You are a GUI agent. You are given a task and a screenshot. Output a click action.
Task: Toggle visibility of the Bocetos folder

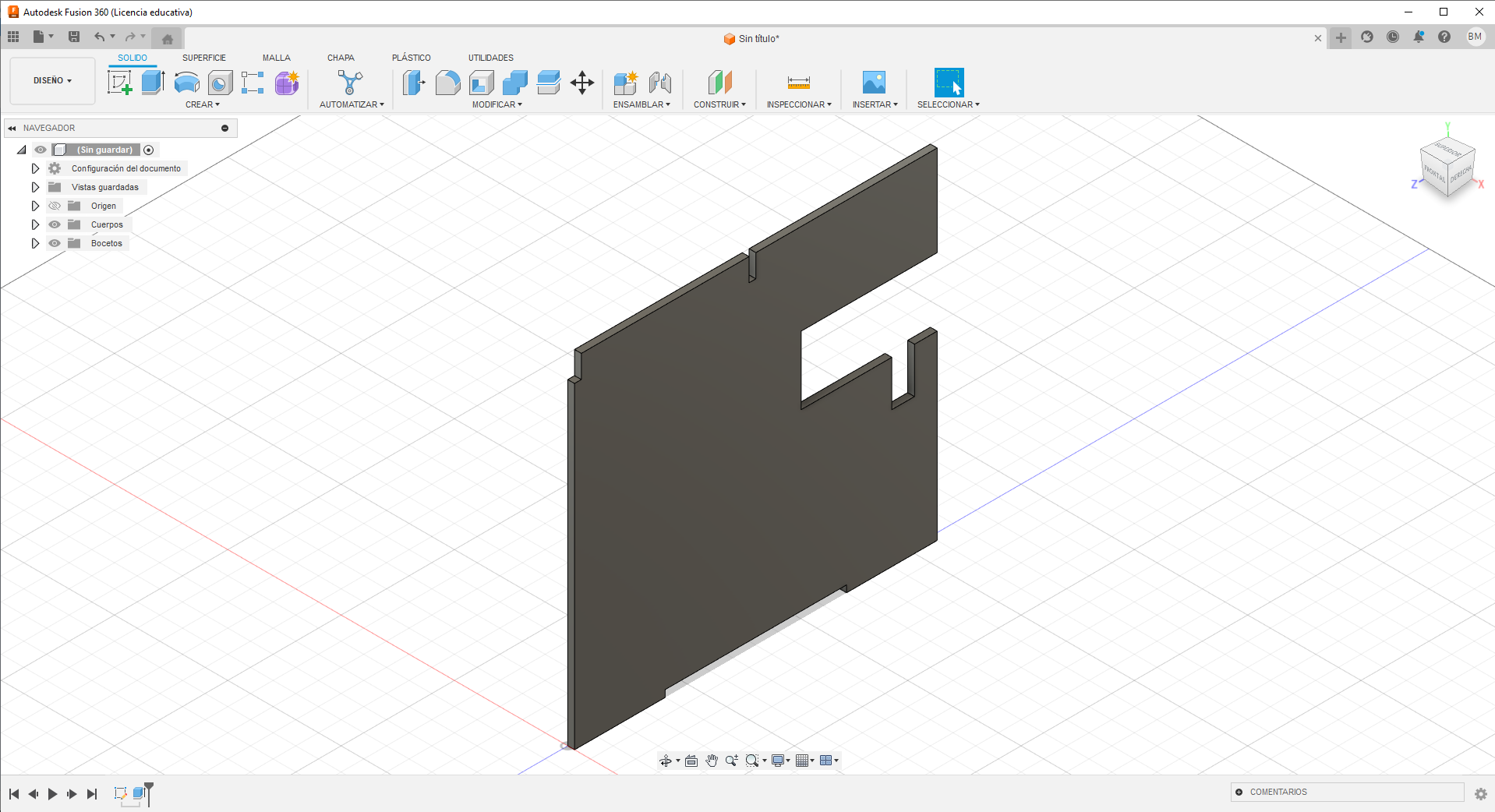pos(55,243)
